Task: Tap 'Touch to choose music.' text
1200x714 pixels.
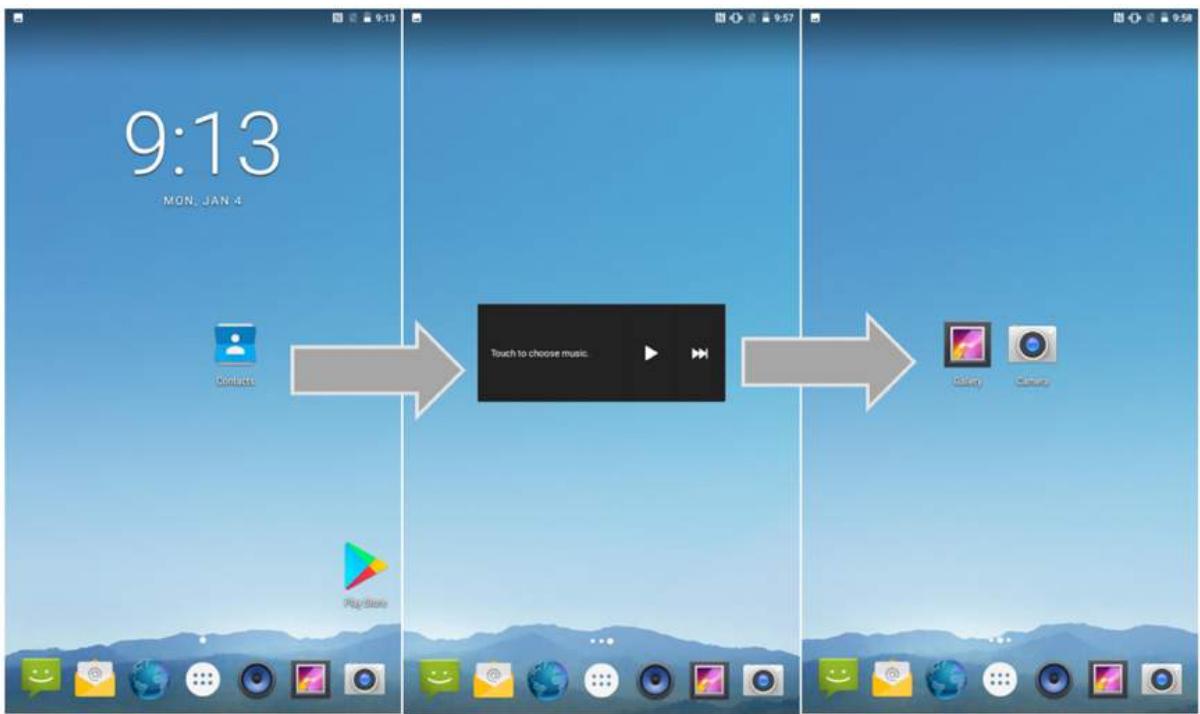Action: pos(540,353)
